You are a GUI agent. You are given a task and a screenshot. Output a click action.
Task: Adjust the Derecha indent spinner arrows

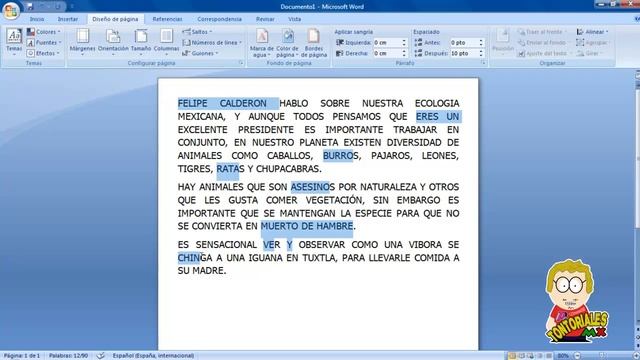click(x=404, y=53)
